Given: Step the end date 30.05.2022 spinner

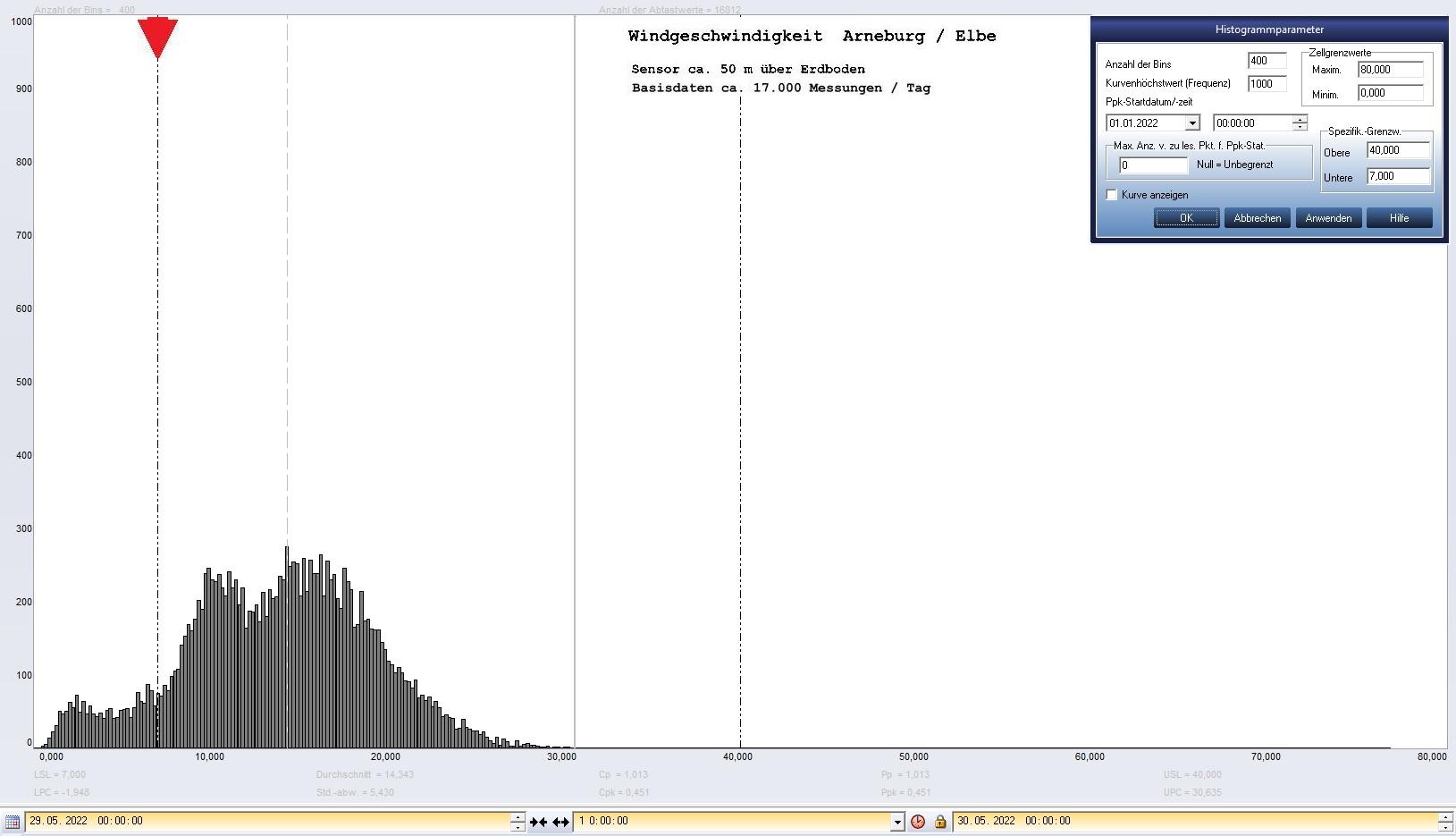Looking at the screenshot, I should (1445, 817).
